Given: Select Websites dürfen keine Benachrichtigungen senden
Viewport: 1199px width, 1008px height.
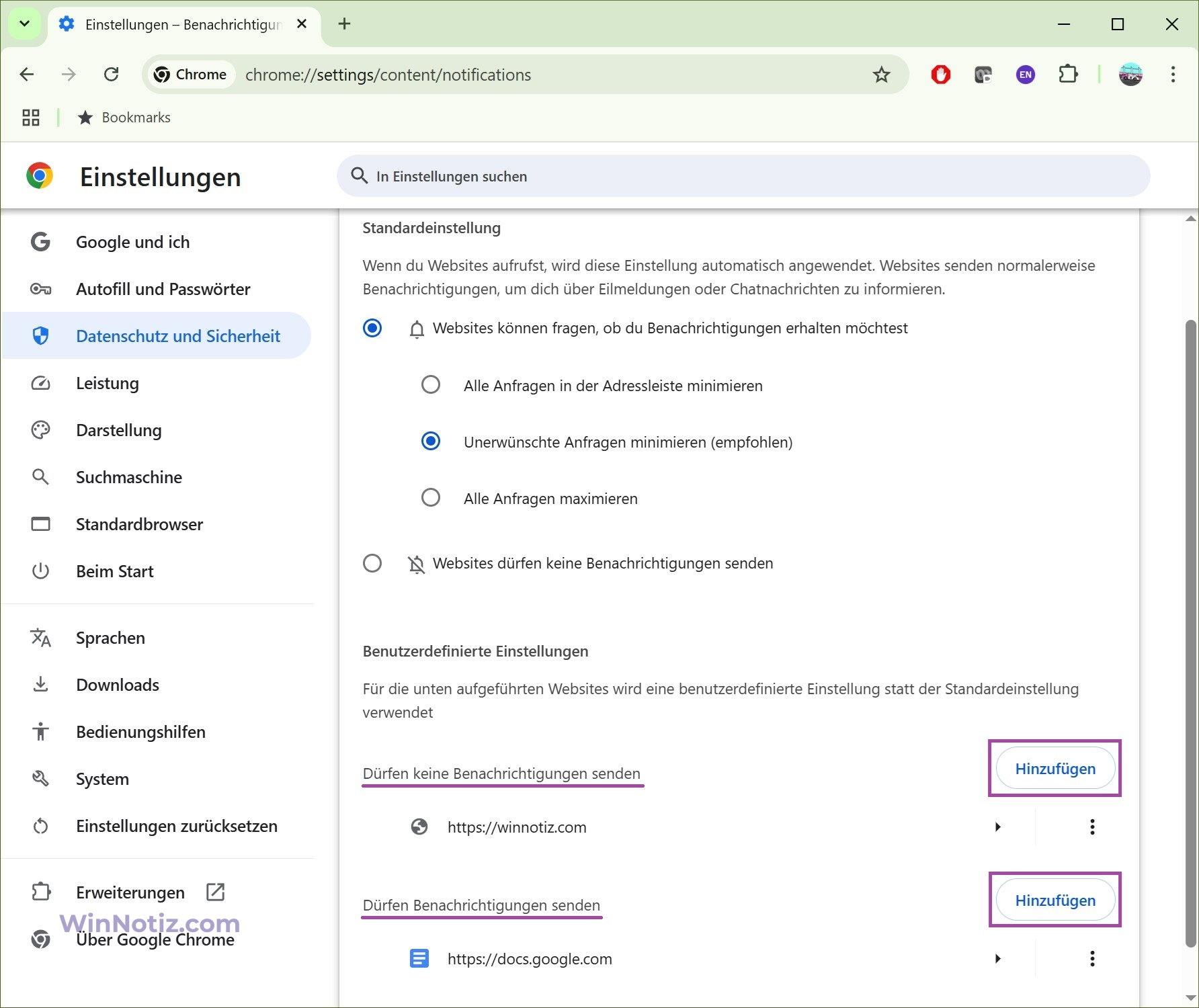Looking at the screenshot, I should 372,563.
